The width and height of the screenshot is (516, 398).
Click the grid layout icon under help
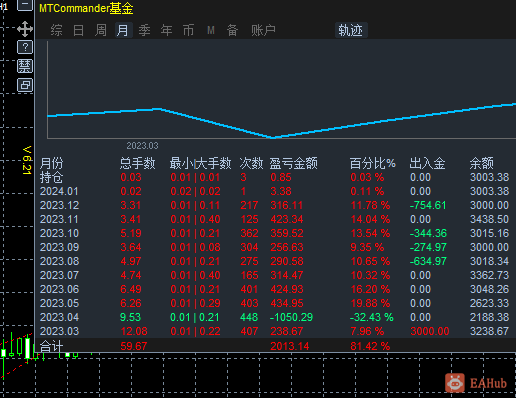25,66
